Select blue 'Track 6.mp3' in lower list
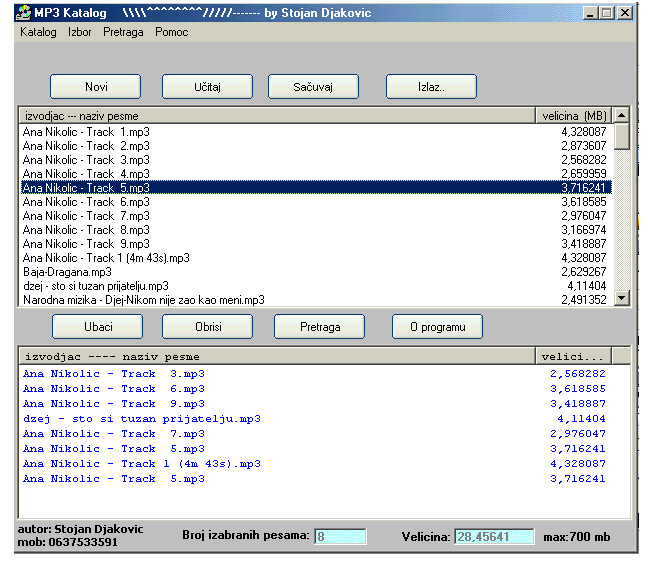 click(x=314, y=389)
